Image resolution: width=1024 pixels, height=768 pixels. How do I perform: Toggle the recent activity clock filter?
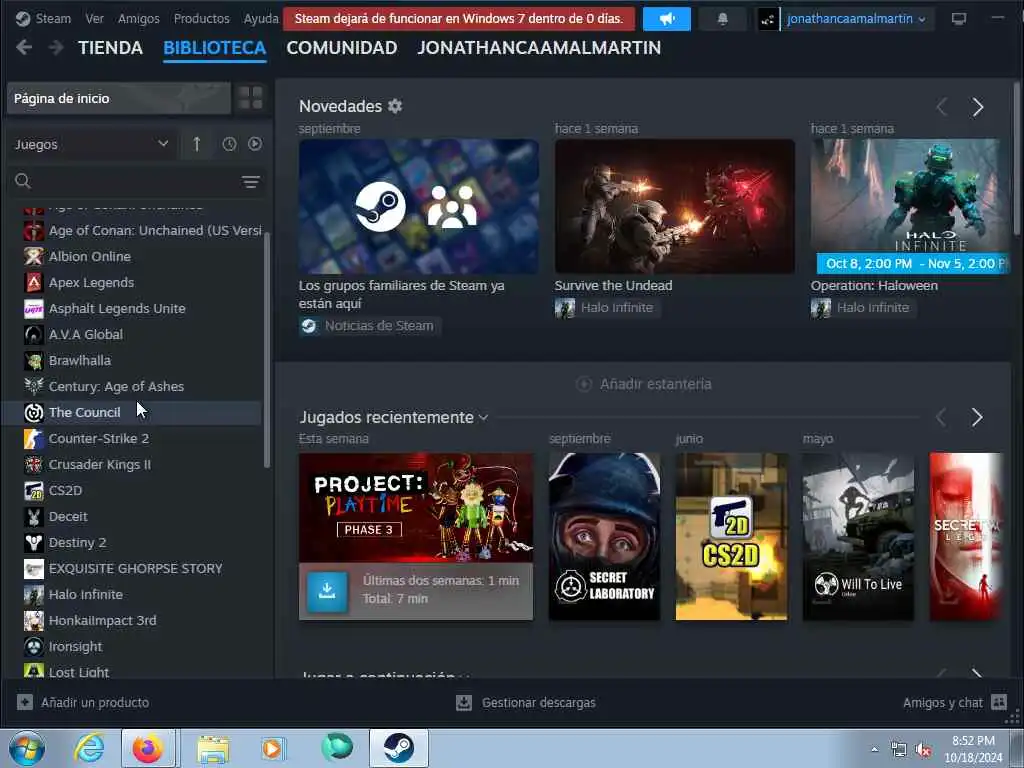tap(229, 144)
